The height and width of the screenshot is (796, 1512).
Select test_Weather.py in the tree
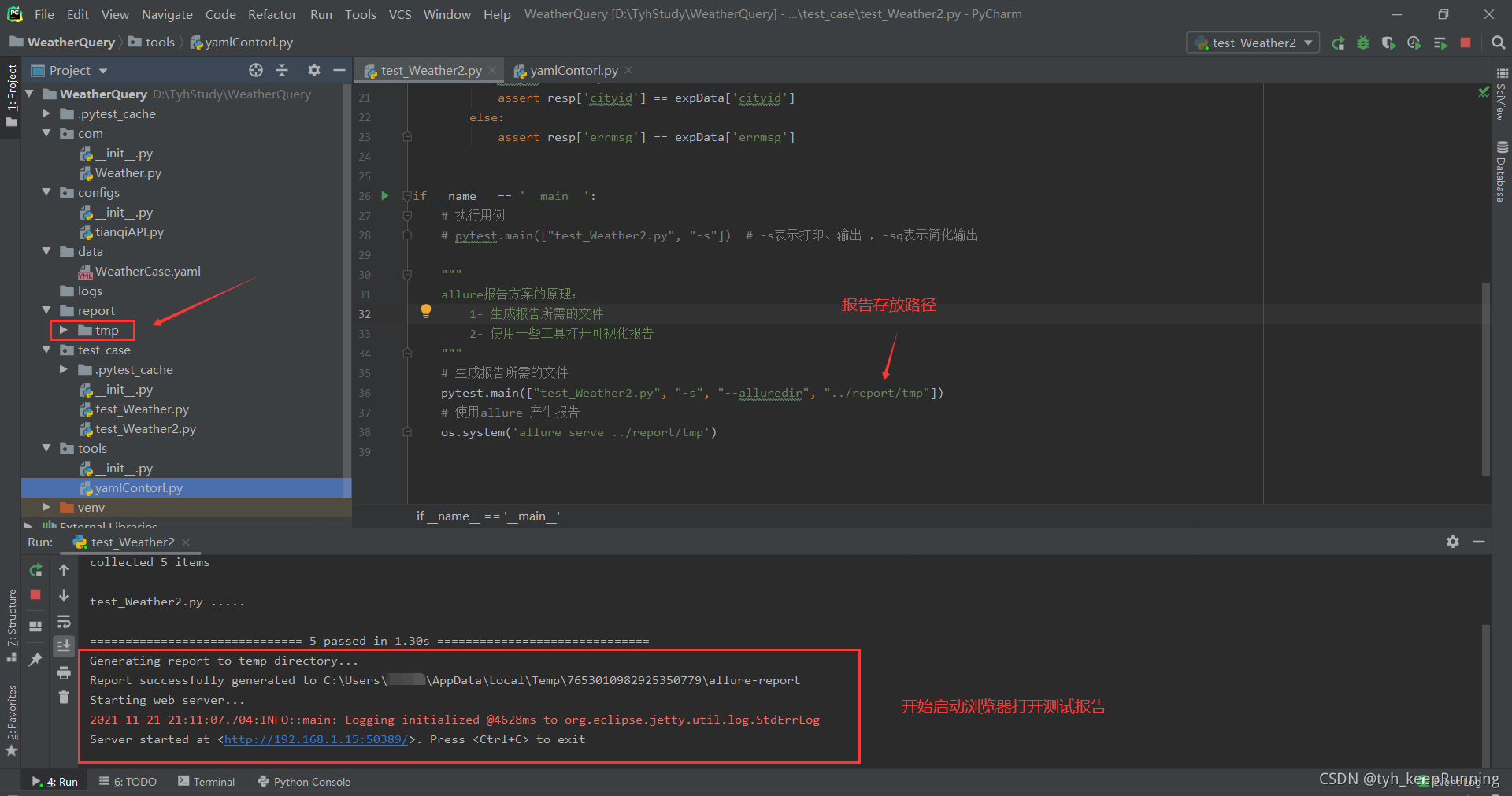pyautogui.click(x=142, y=409)
